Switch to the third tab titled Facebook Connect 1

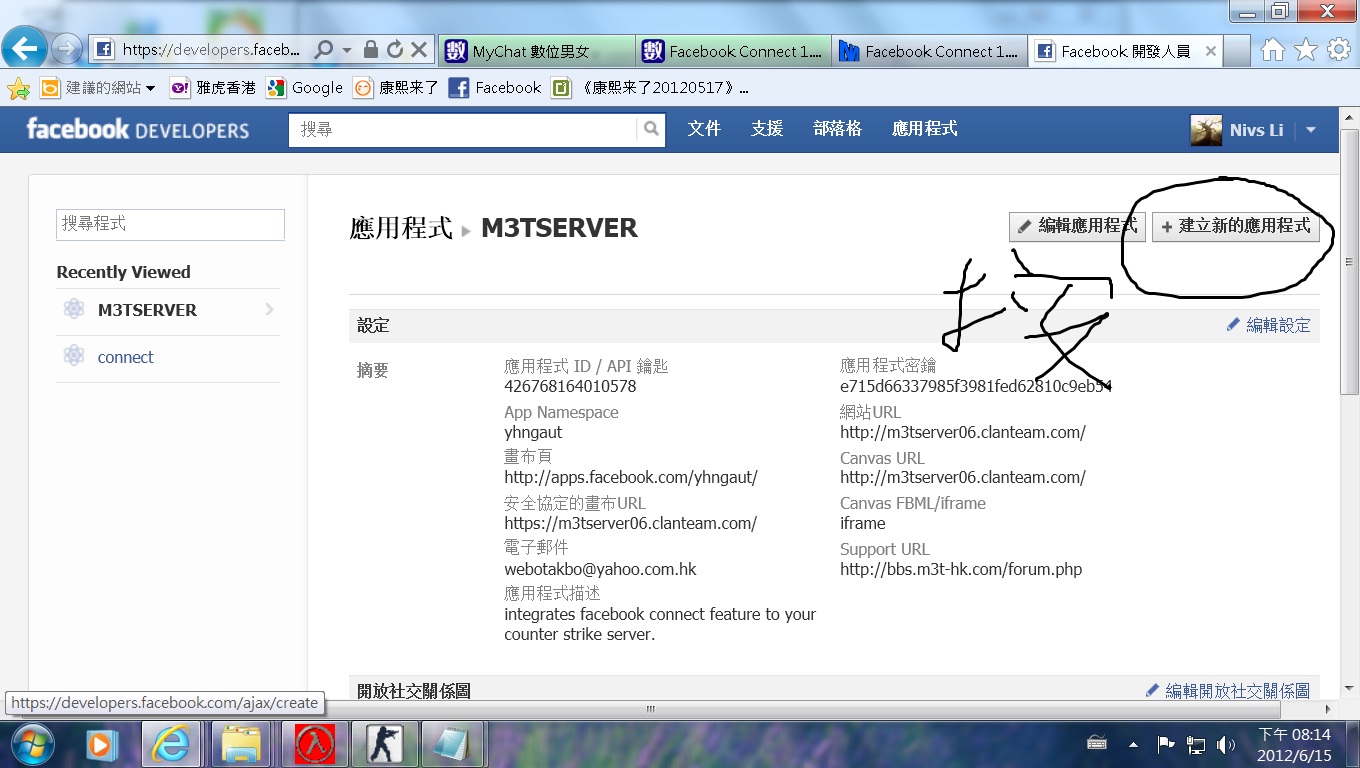tap(929, 51)
